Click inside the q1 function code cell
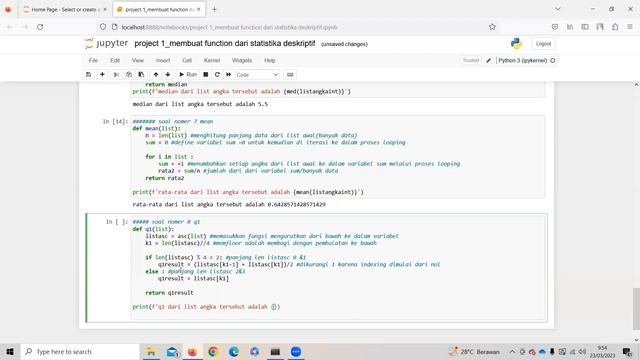The width and height of the screenshot is (640, 360). [x=338, y=268]
